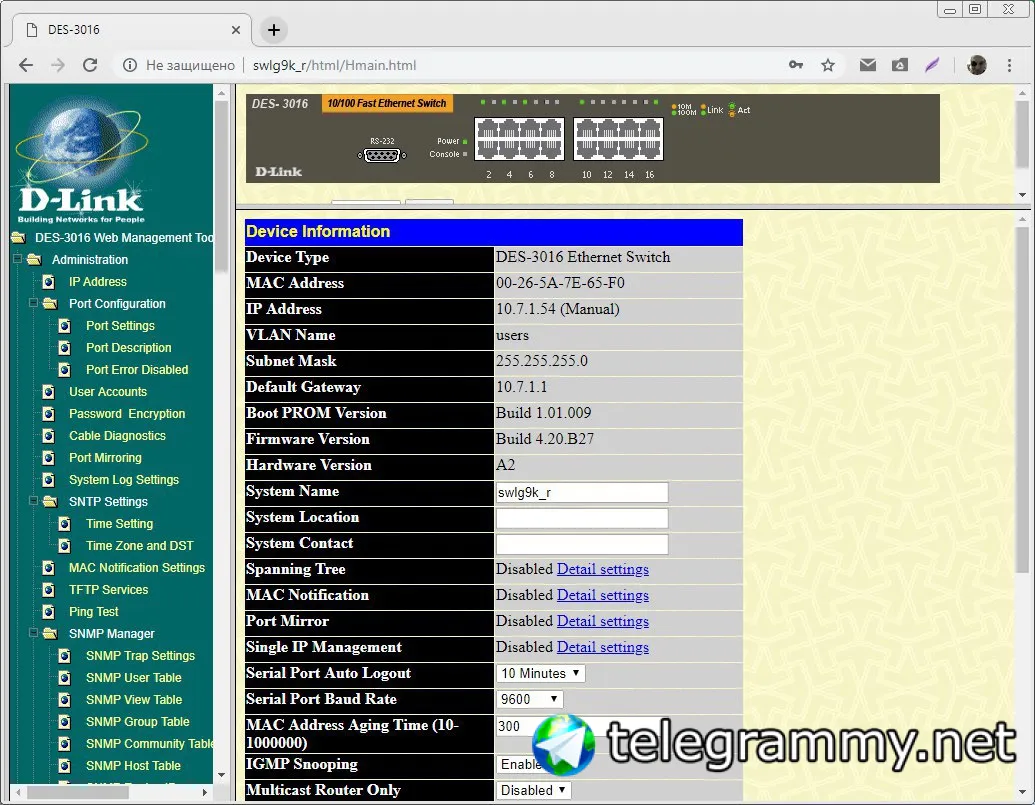Click the User Accounts page icon

pyautogui.click(x=48, y=392)
